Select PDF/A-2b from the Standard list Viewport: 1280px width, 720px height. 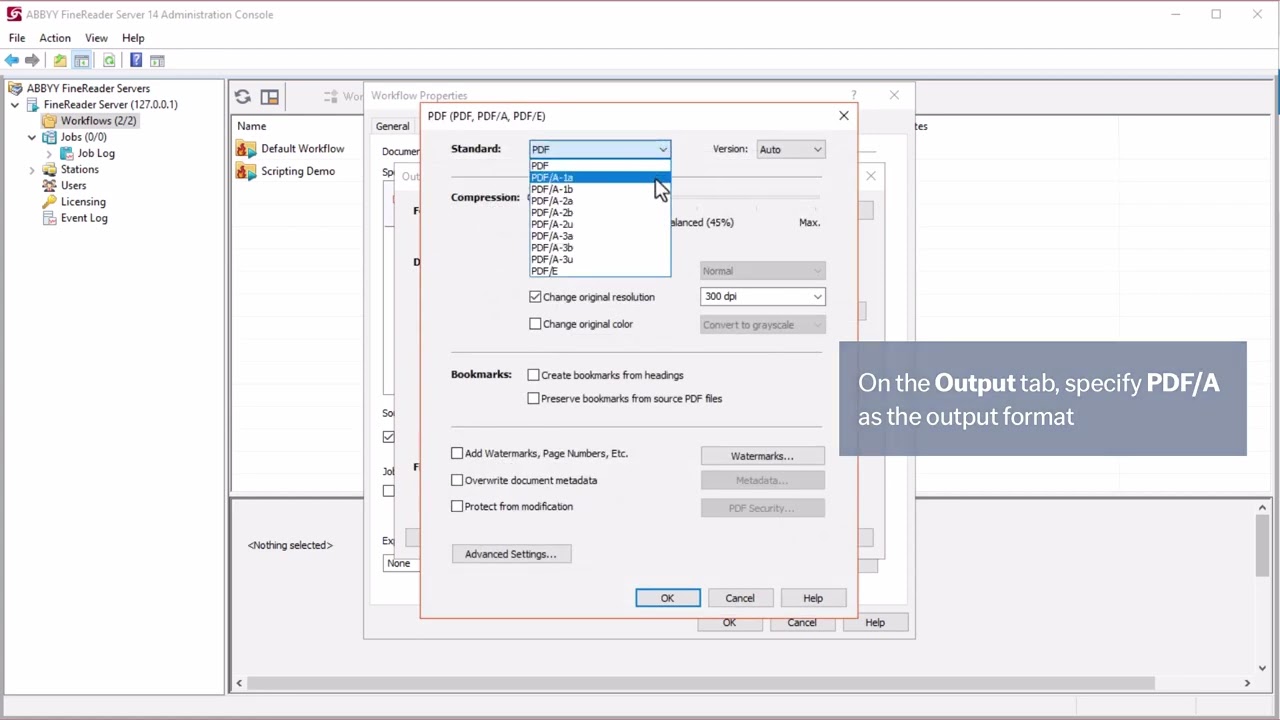(599, 212)
